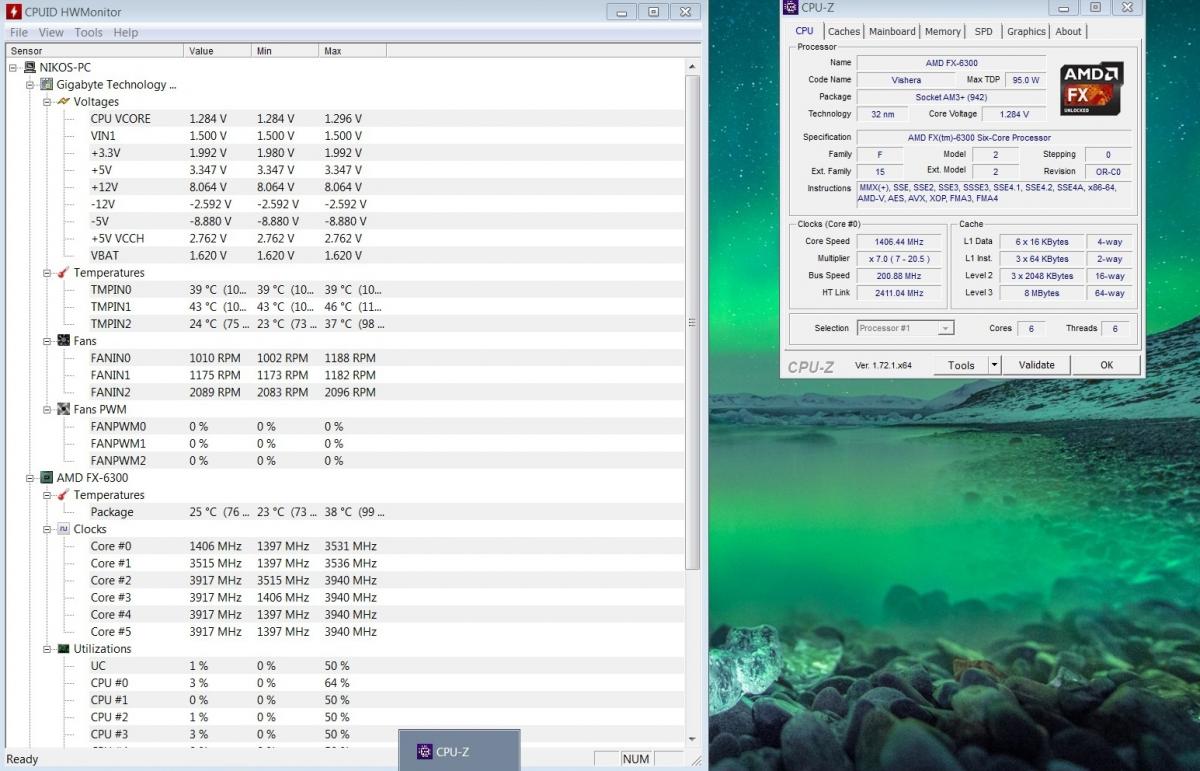Collapse the AMD FX-6300 tree node
The image size is (1200, 771).
30,478
